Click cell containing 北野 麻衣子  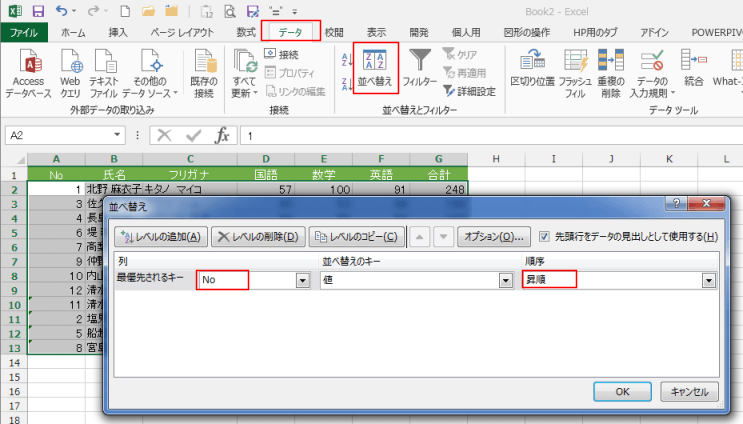point(114,189)
